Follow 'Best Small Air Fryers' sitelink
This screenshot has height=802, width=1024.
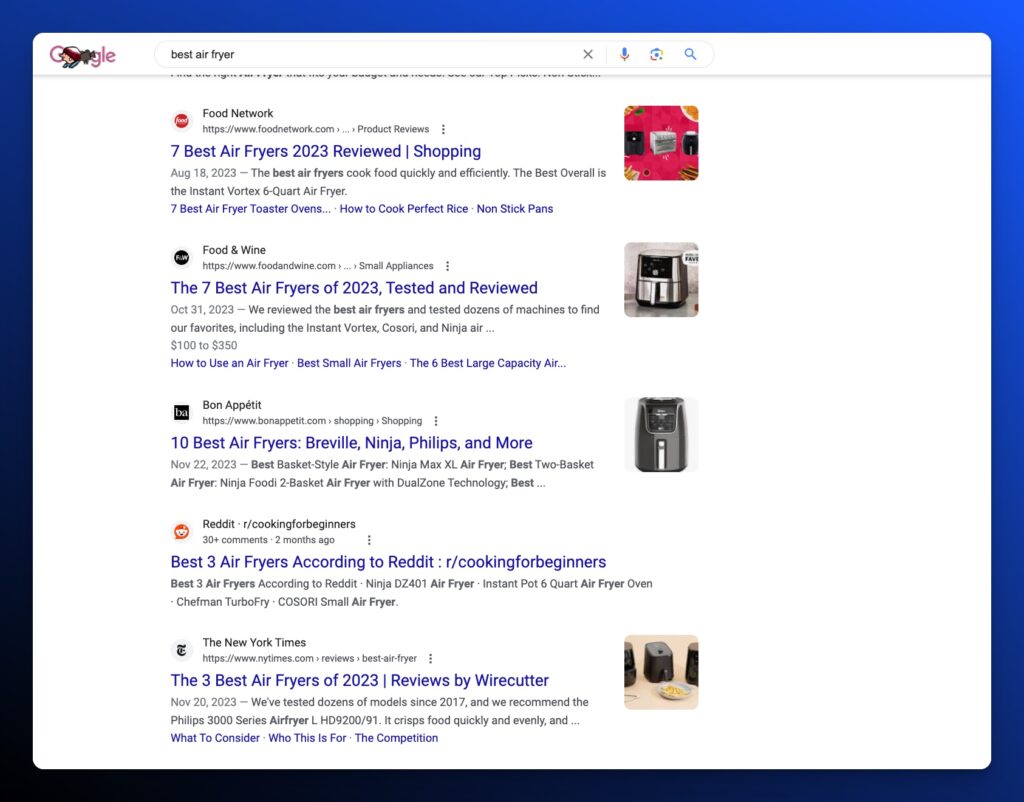pyautogui.click(x=349, y=363)
